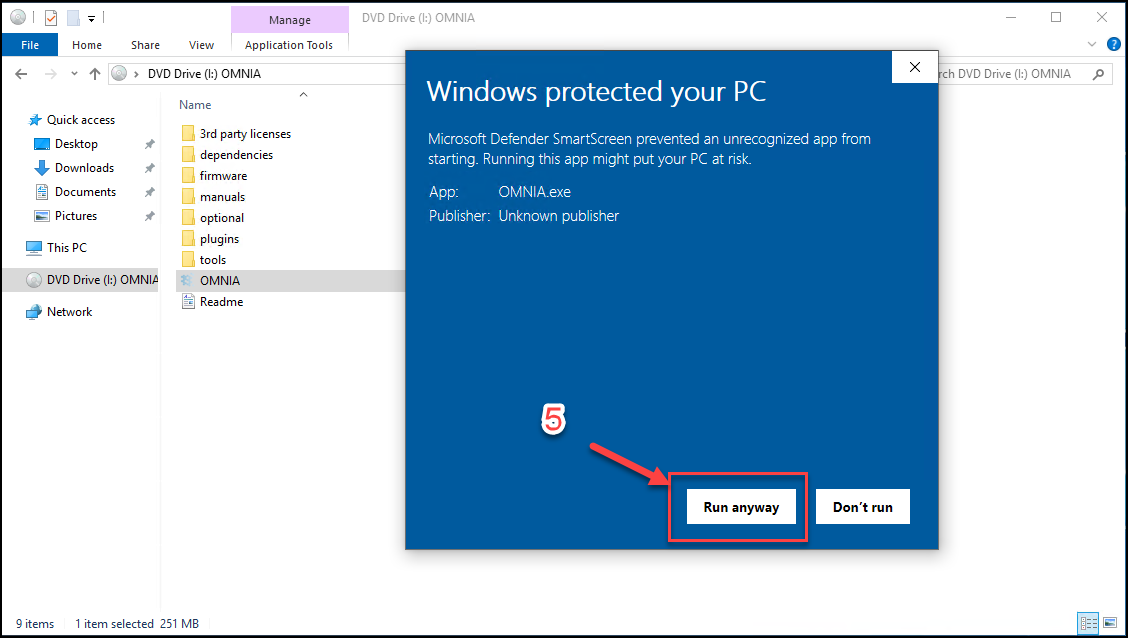The height and width of the screenshot is (638, 1128).
Task: Select Quick access in navigation pane
Action: [x=81, y=120]
